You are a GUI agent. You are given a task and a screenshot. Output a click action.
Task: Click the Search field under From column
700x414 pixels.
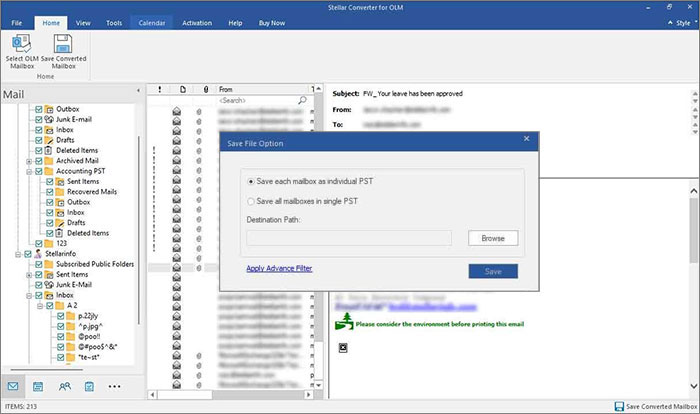point(257,100)
